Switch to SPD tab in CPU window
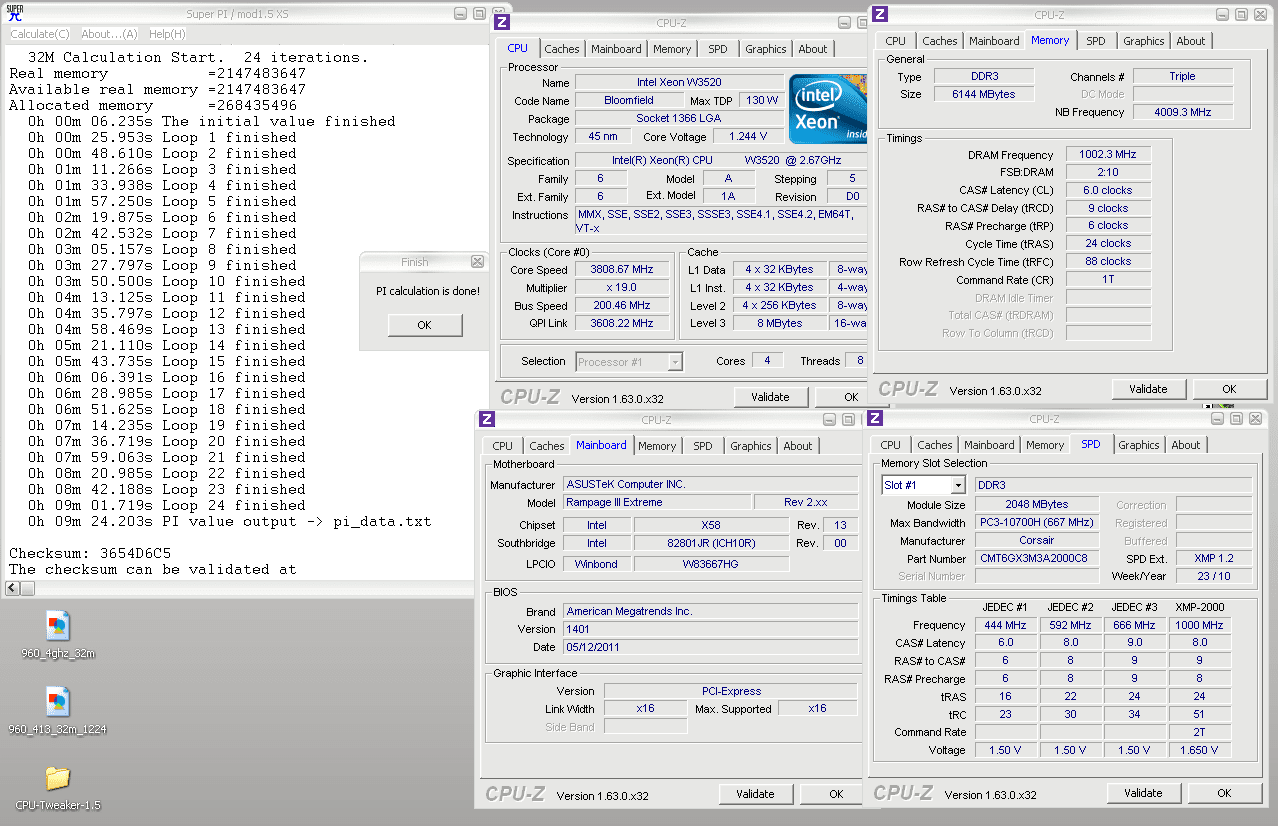This screenshot has width=1278, height=826. click(718, 49)
